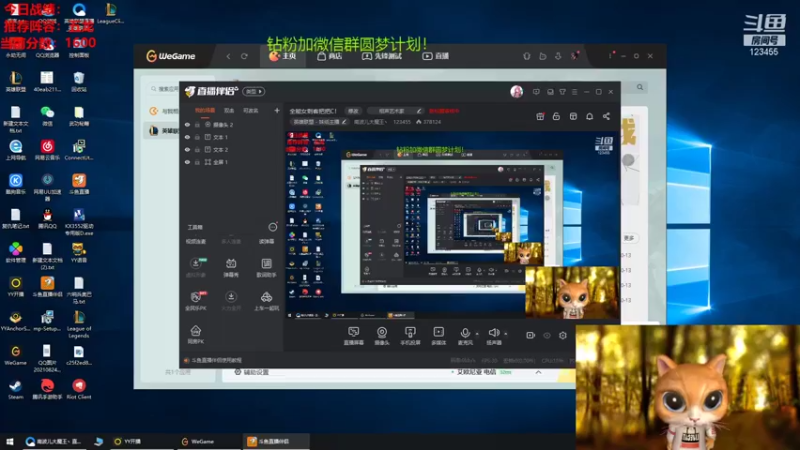The height and width of the screenshot is (450, 800).
Task: Open the 同房PK tool
Action: click(195, 335)
